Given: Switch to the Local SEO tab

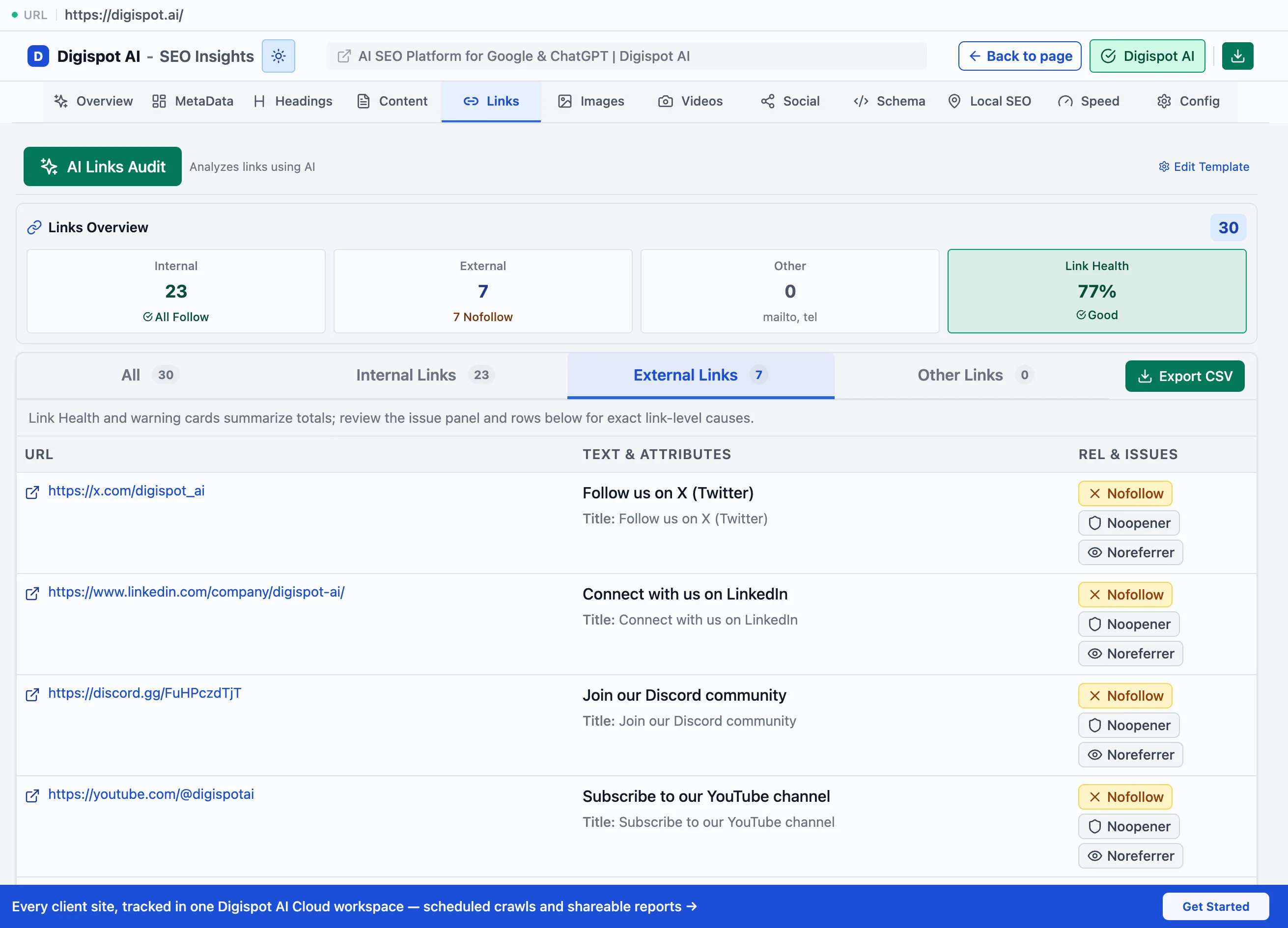Looking at the screenshot, I should 989,101.
